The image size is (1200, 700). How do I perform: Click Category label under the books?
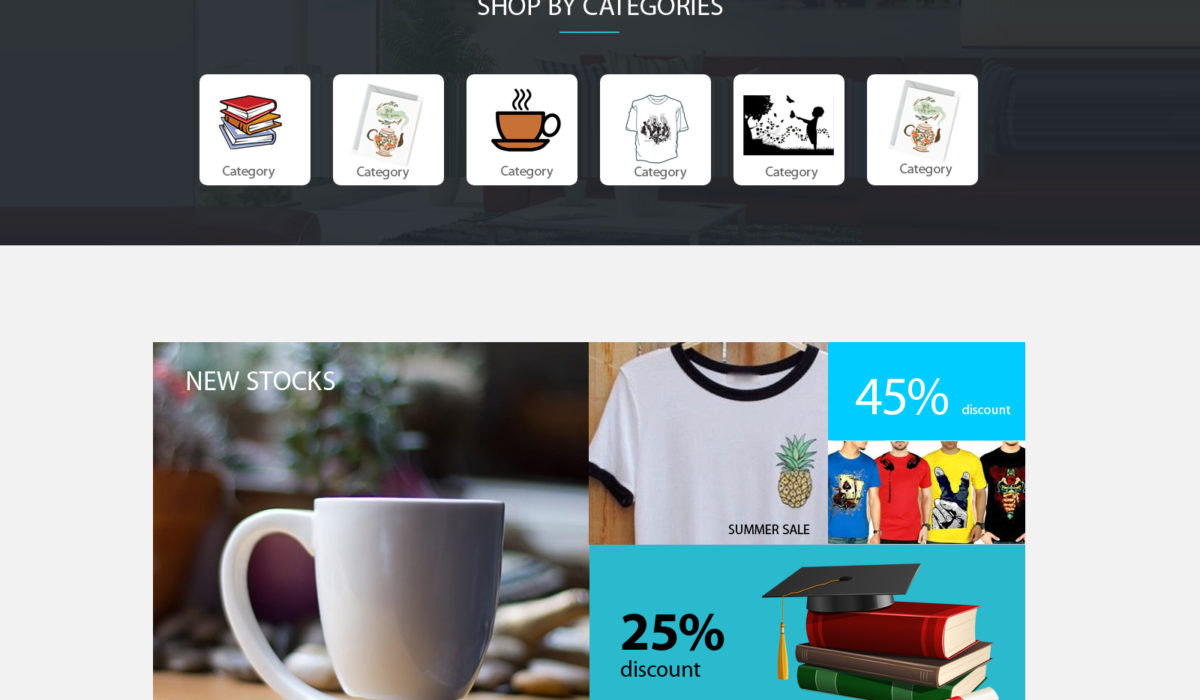click(248, 171)
